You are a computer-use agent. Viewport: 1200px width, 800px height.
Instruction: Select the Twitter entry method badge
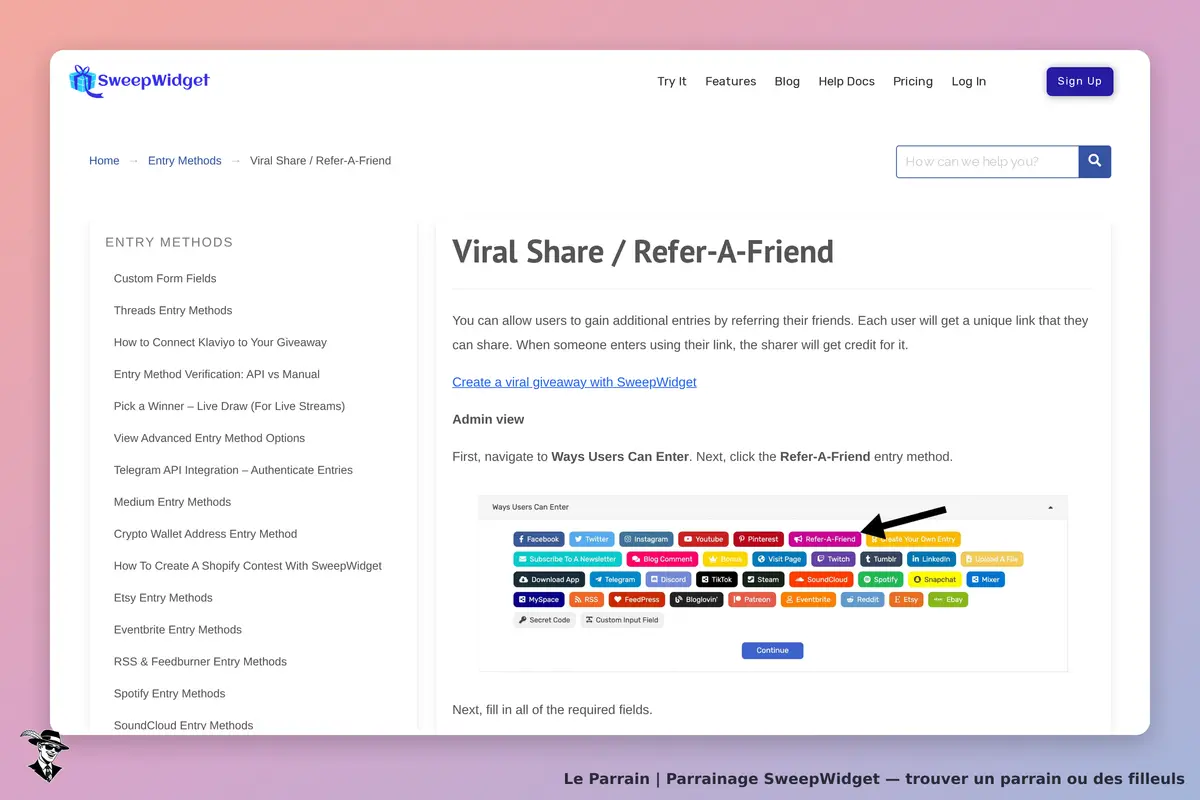[x=592, y=539]
